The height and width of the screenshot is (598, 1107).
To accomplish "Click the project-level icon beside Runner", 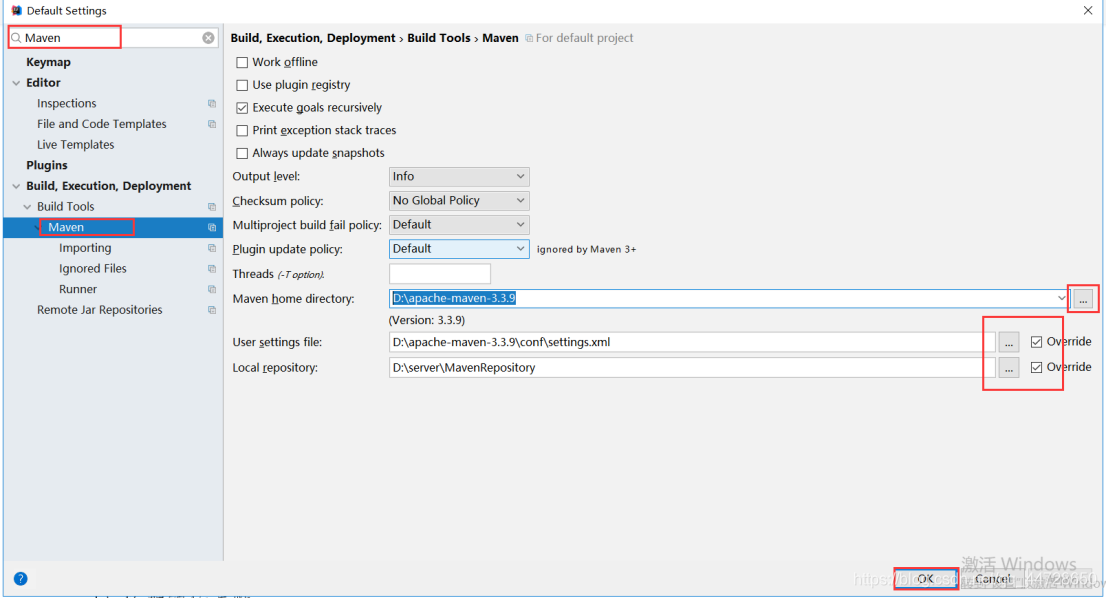I will (212, 289).
